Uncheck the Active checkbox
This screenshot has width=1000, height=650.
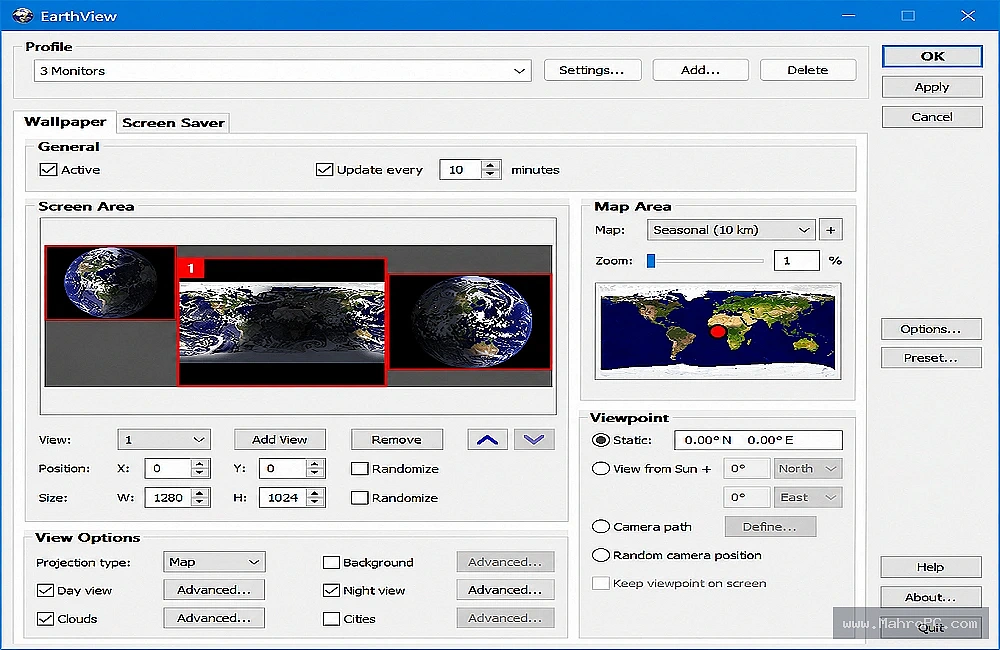[48, 170]
